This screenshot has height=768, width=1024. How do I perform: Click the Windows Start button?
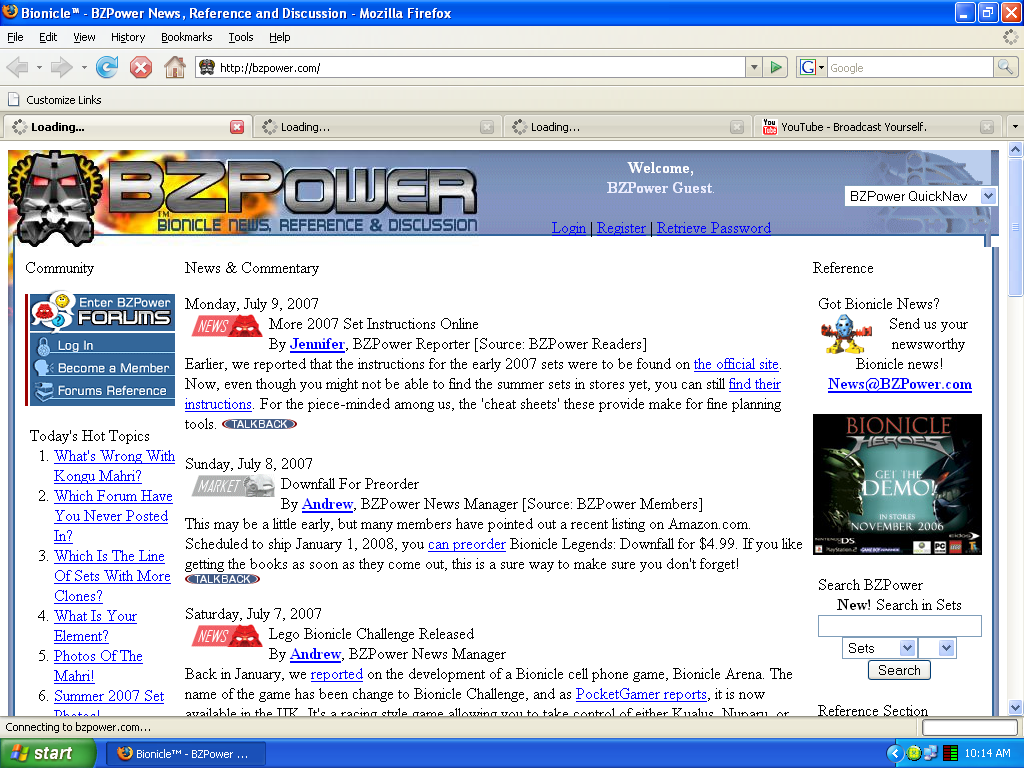[x=47, y=754]
